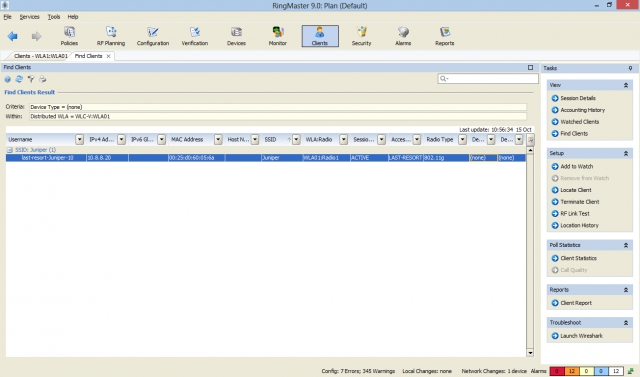
Task: Open the Help menu
Action: point(73,17)
